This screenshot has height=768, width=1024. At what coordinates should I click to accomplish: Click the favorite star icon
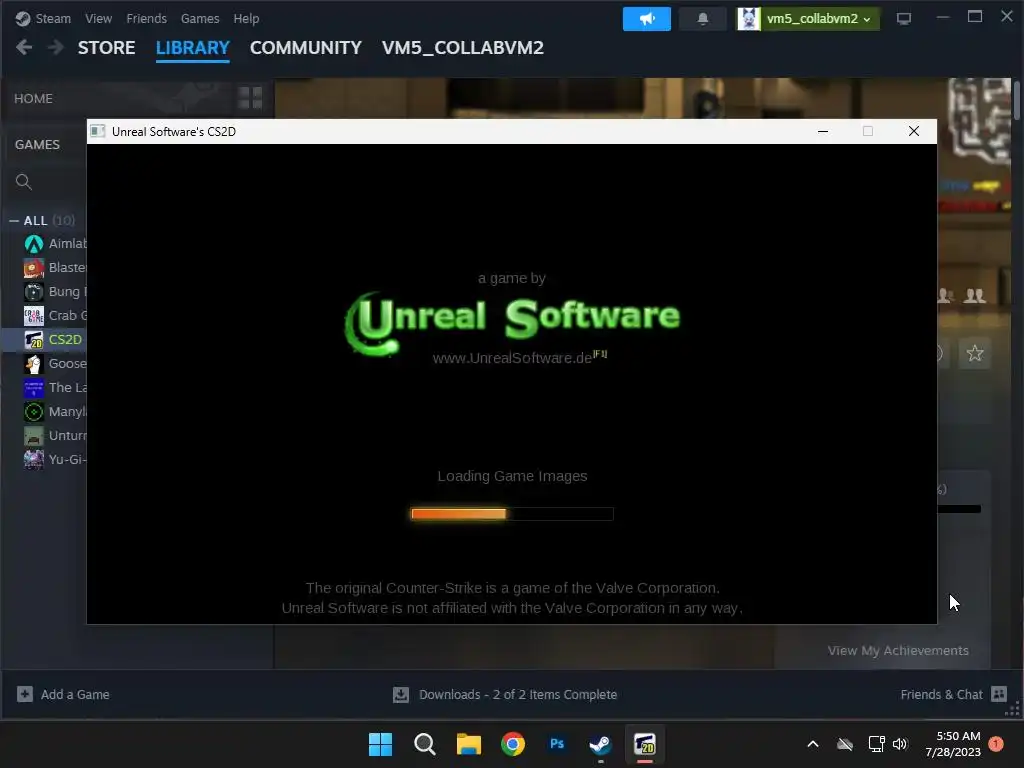[974, 353]
